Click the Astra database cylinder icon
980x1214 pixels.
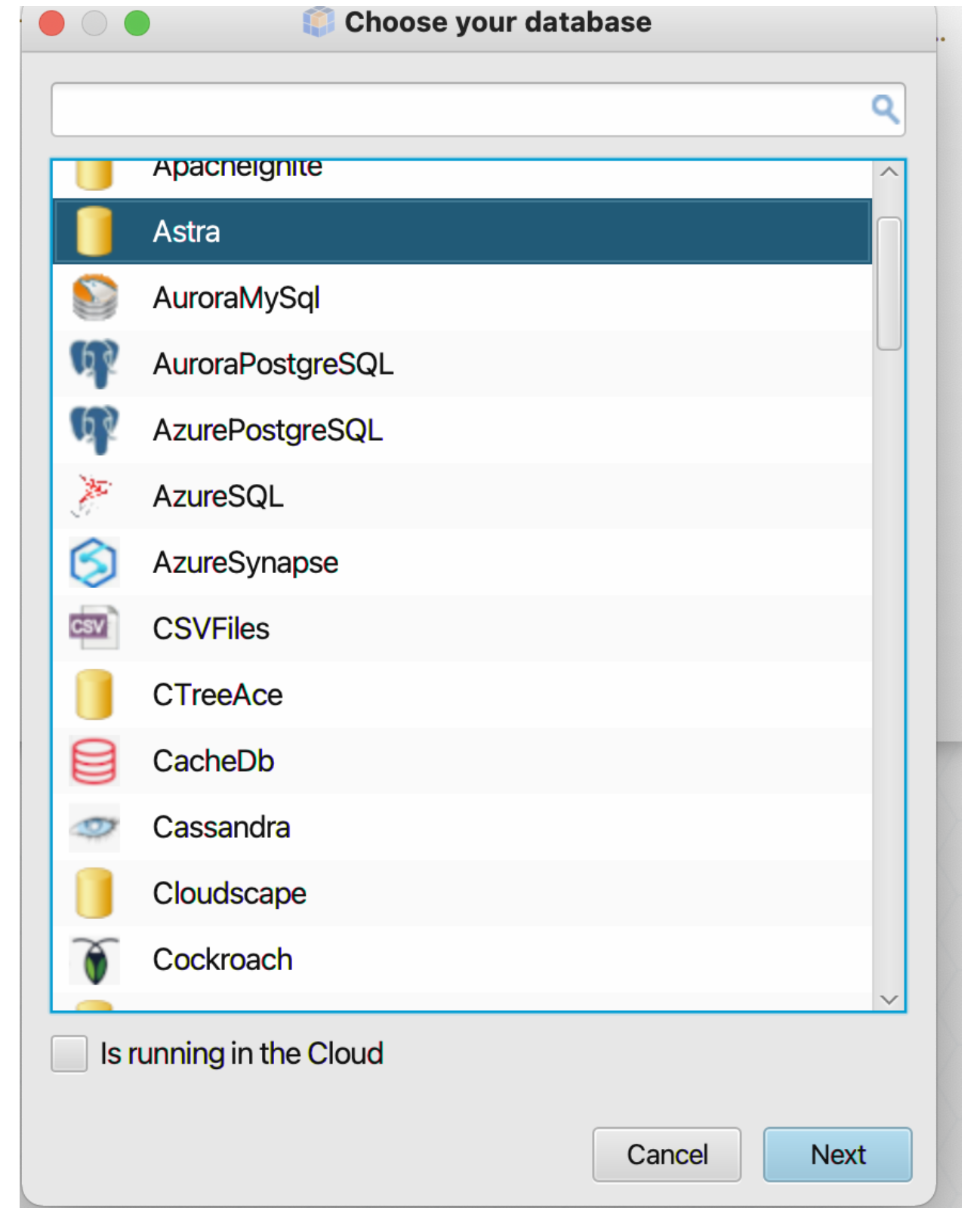[94, 232]
